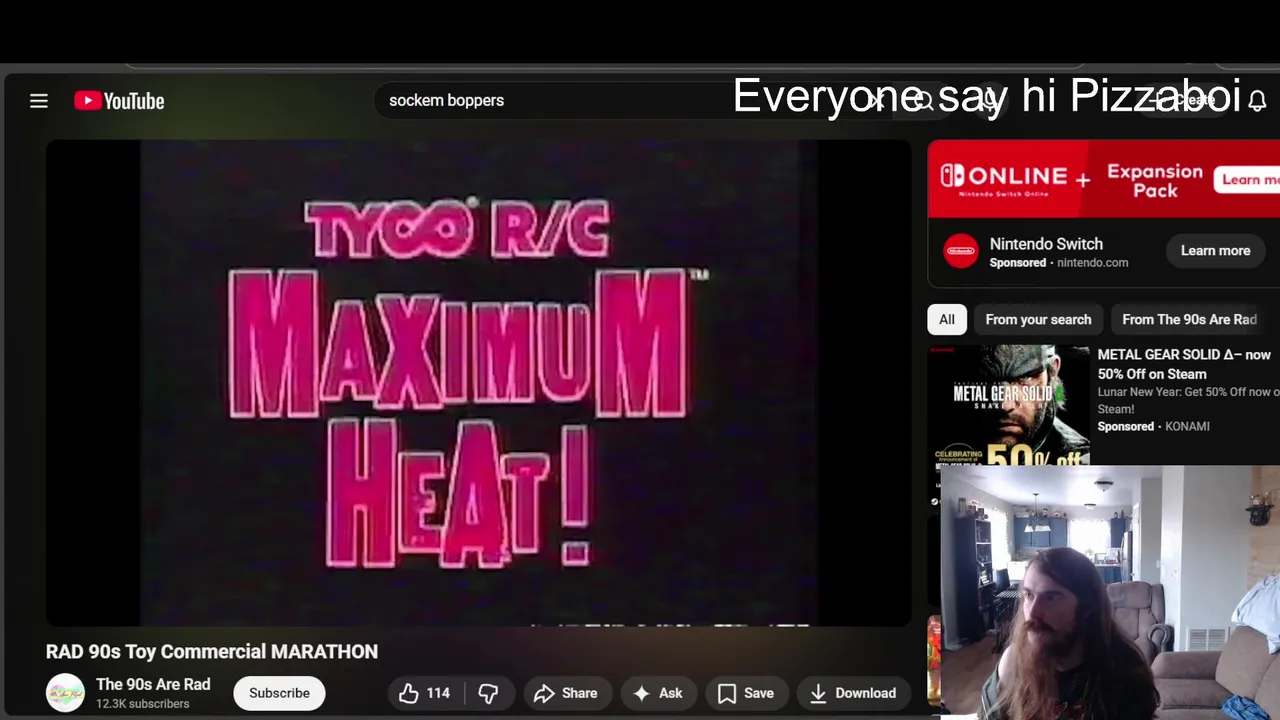Click Learn more on Nintendo Switch ad

(x=1215, y=251)
